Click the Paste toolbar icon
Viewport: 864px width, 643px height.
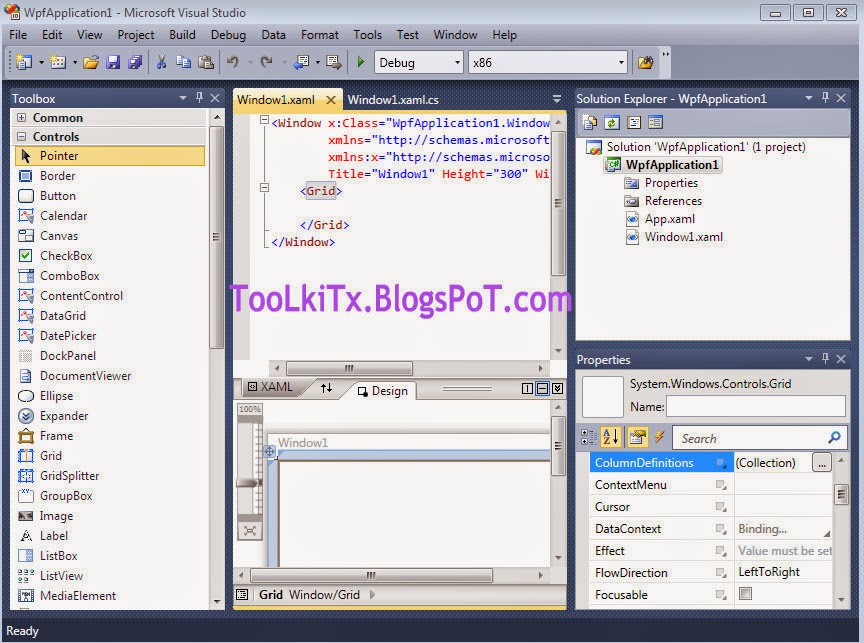click(x=206, y=62)
